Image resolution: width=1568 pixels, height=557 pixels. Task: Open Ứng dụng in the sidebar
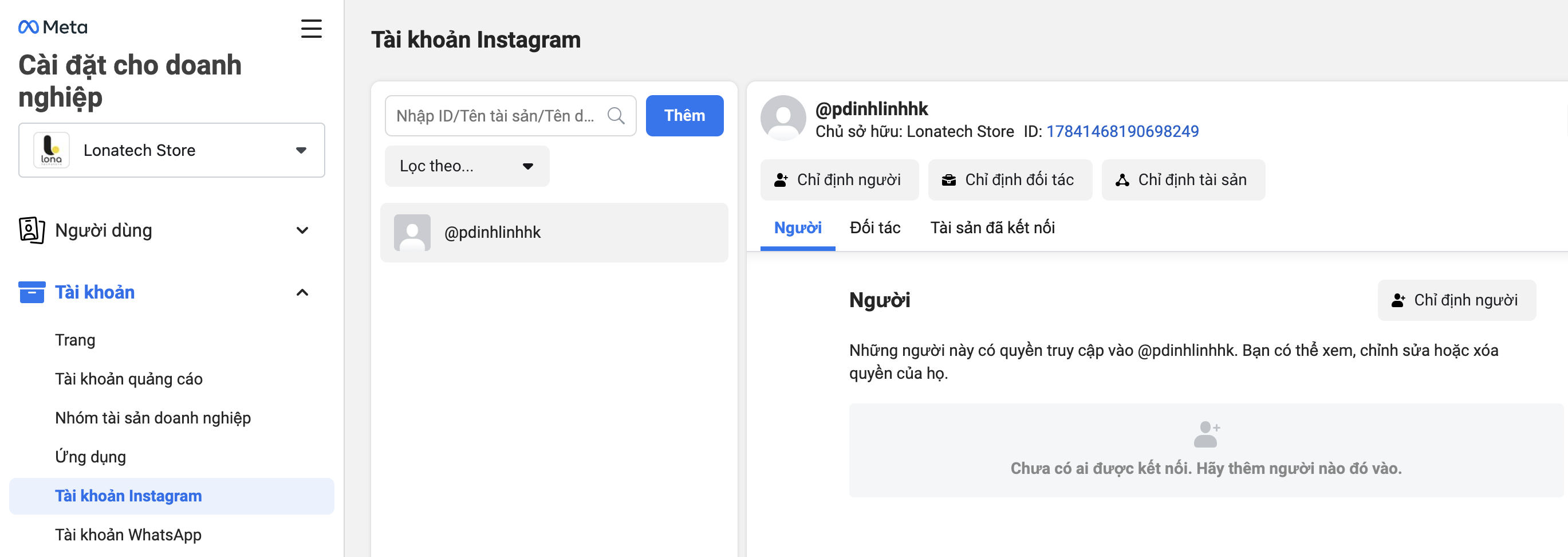(90, 457)
